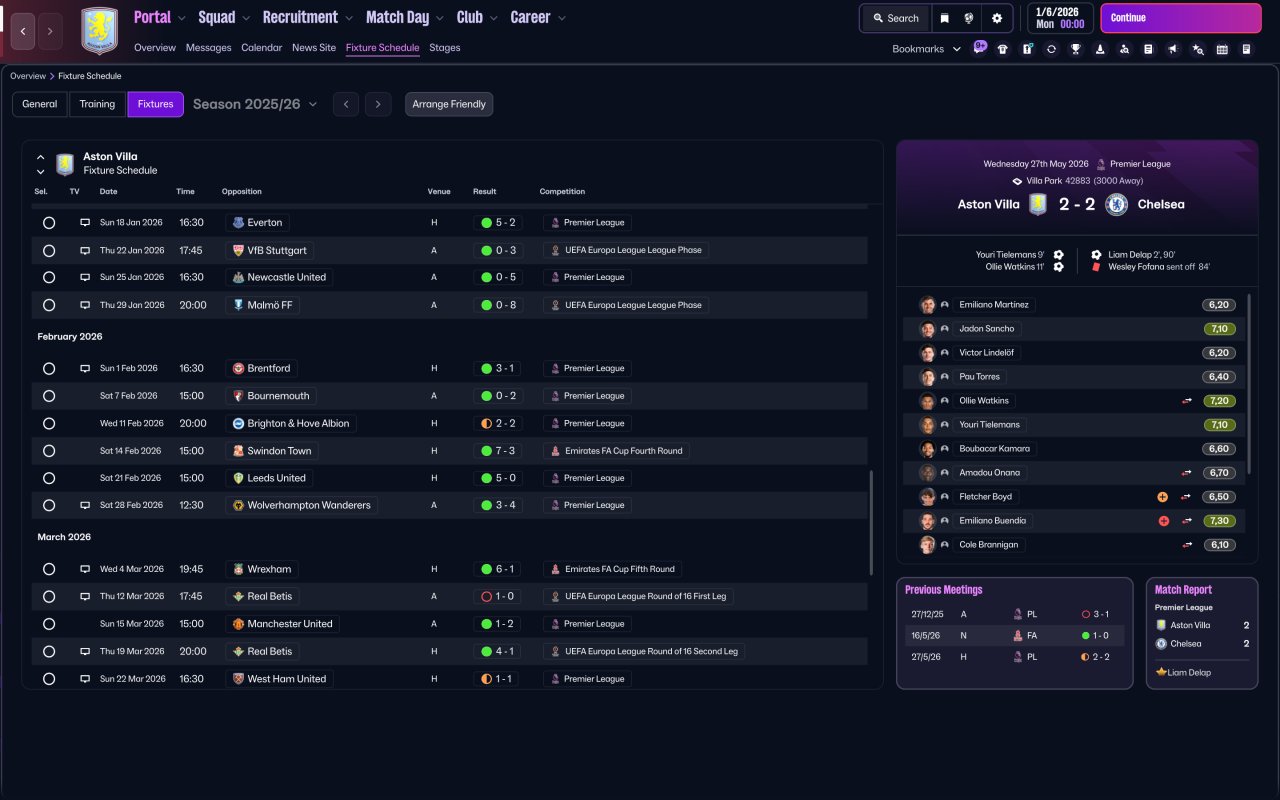The width and height of the screenshot is (1280, 800).
Task: Click the Arrange Friendly button
Action: coord(449,104)
